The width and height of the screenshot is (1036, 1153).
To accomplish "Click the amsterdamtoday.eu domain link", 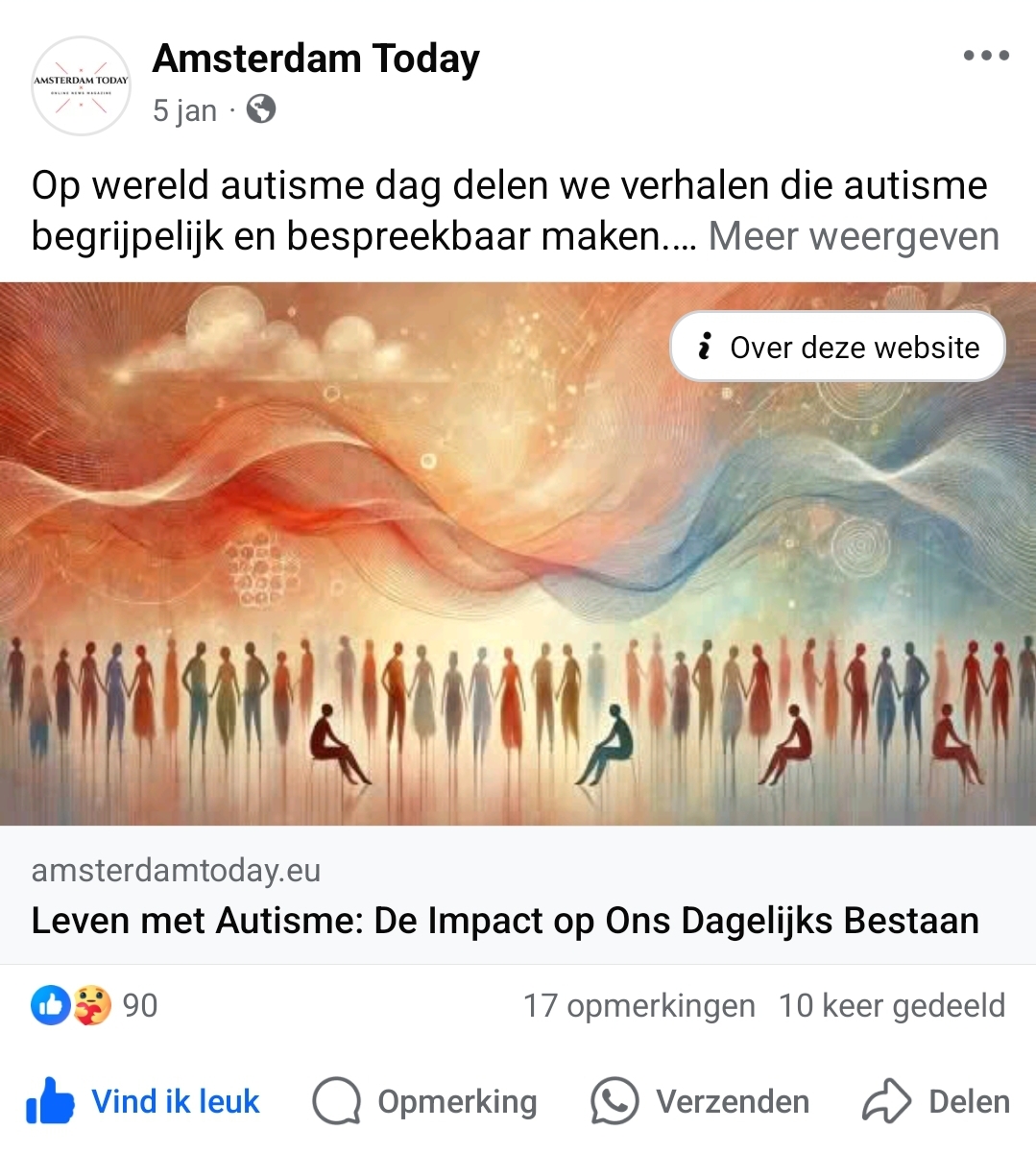I will click(176, 870).
